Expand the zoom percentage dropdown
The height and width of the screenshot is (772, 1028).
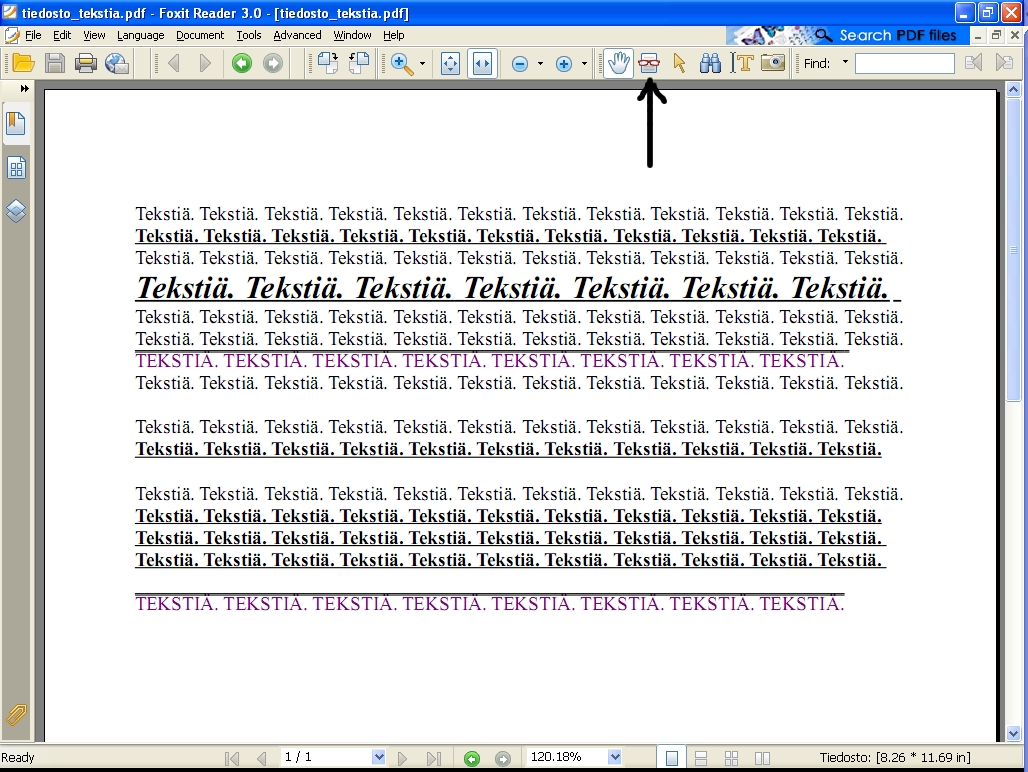615,758
